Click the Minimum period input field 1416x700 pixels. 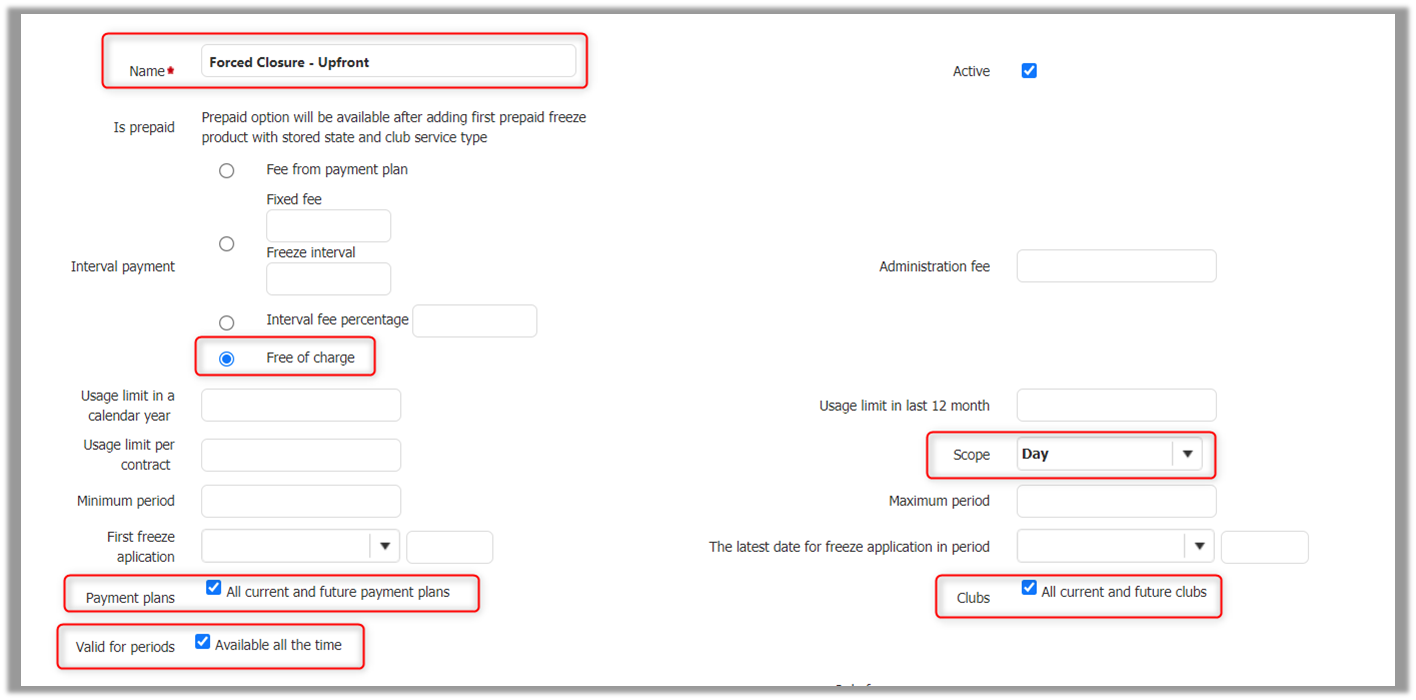coord(301,501)
